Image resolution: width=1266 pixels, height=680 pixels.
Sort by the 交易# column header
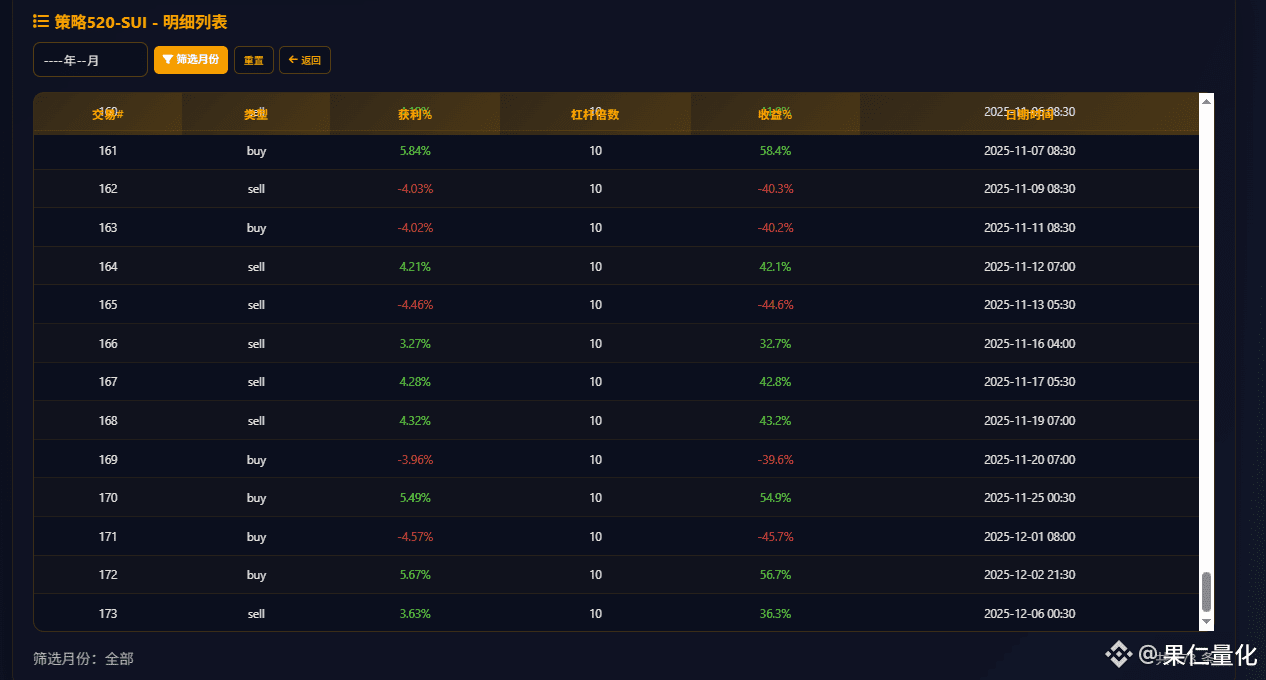point(108,114)
